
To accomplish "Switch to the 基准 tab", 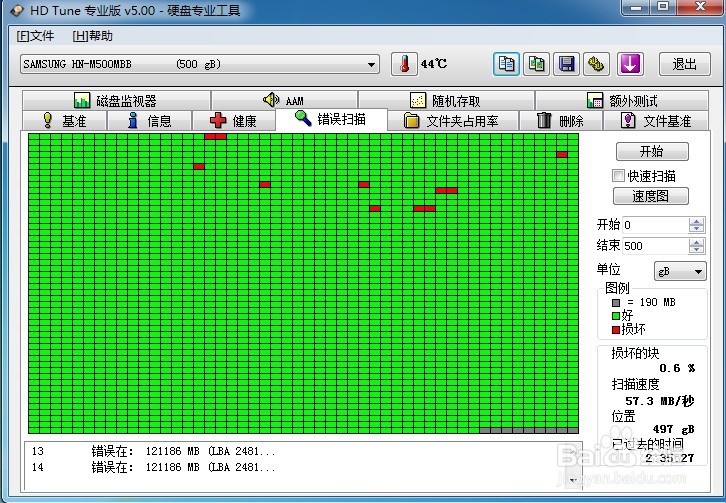I will click(x=64, y=121).
